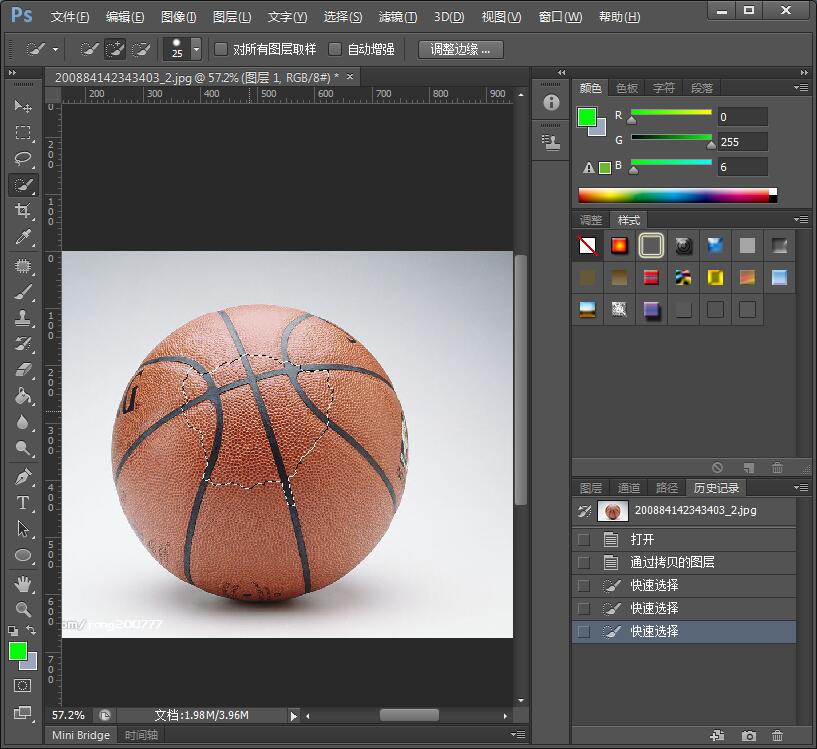Open the tool preset picker dropdown
Screen dimensions: 817x749
click(55, 50)
